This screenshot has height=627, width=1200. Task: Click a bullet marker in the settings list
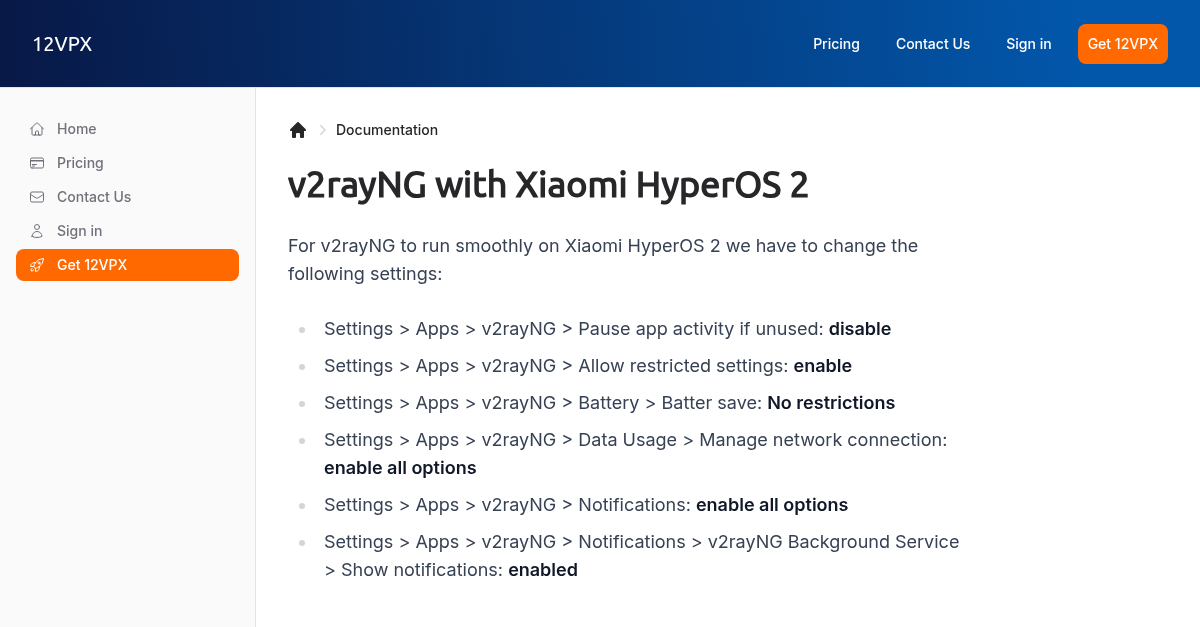tap(301, 330)
